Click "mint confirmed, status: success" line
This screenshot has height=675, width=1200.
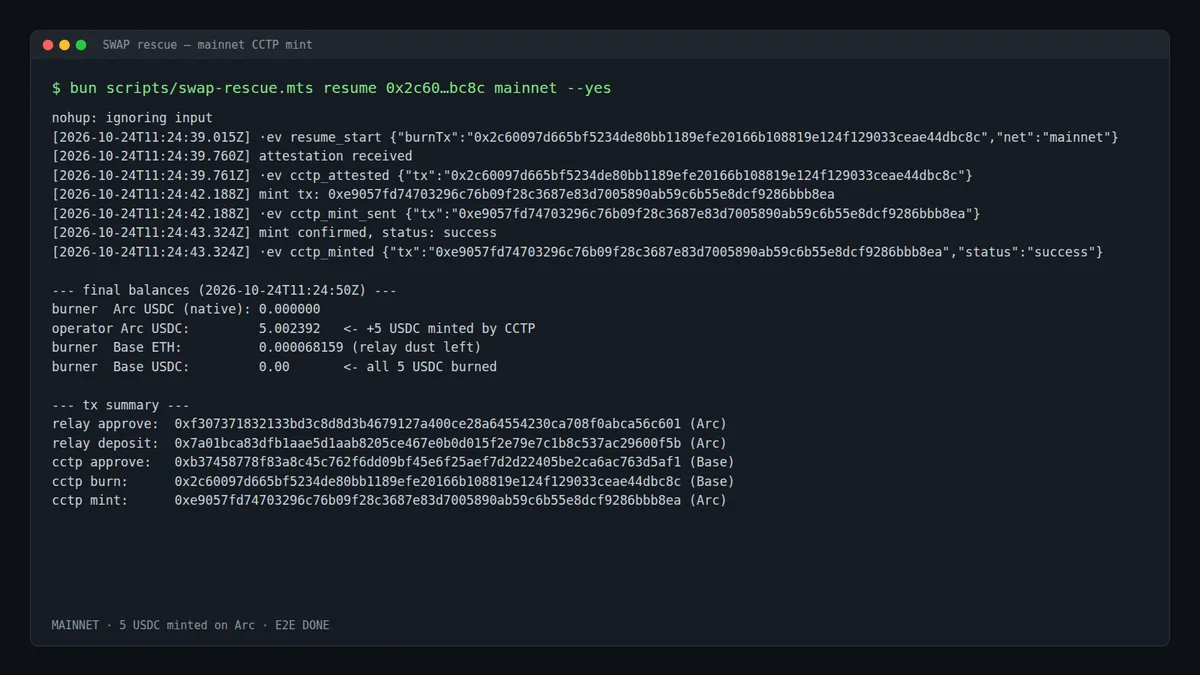(274, 233)
